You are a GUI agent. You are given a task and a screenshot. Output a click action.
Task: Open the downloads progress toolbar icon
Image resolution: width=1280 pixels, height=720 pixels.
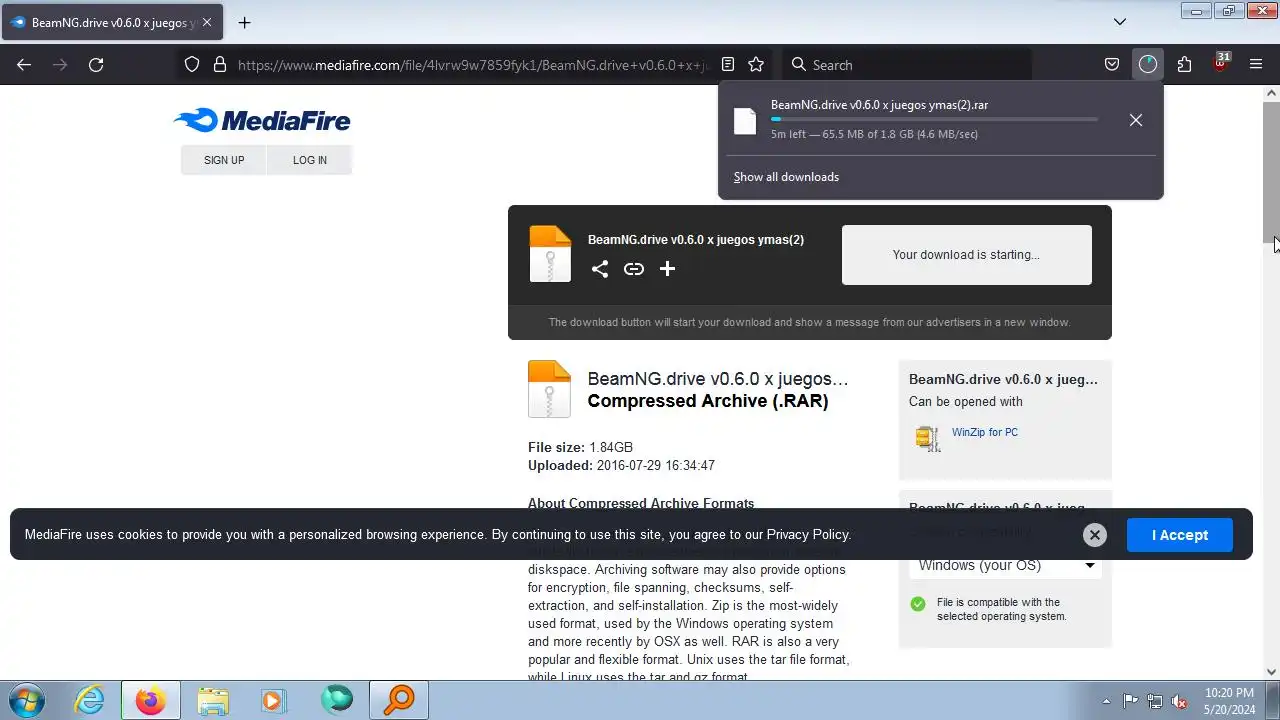point(1148,64)
